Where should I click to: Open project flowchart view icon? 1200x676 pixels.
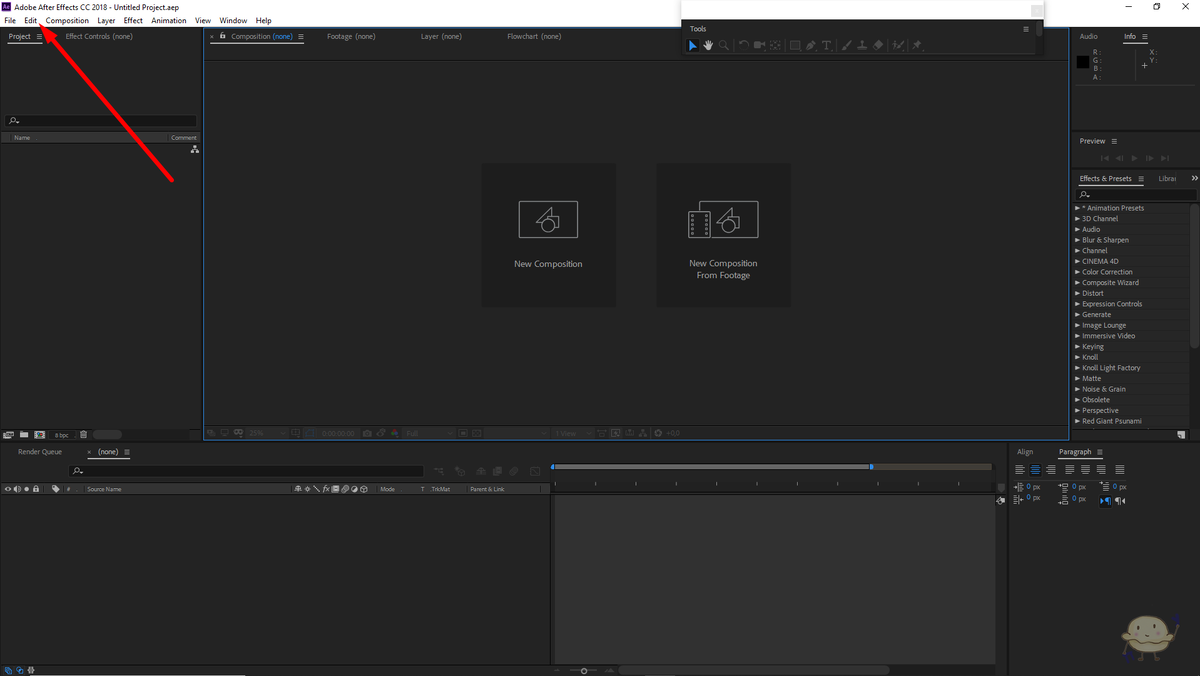(195, 149)
